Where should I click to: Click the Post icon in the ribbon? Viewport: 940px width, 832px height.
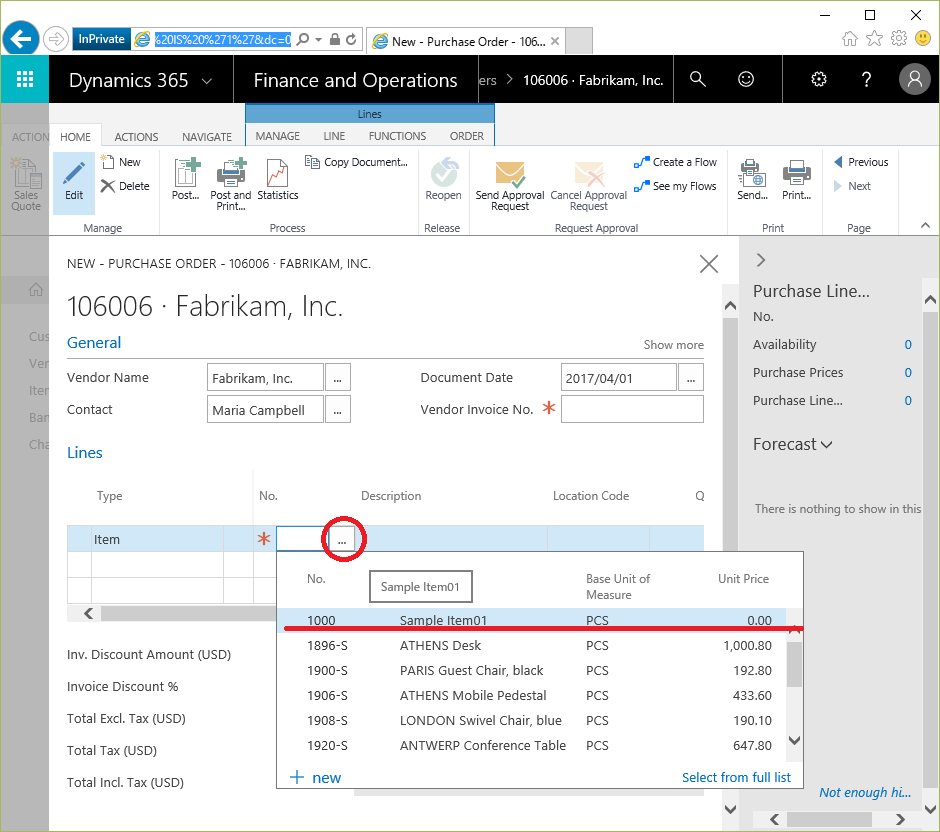(186, 179)
